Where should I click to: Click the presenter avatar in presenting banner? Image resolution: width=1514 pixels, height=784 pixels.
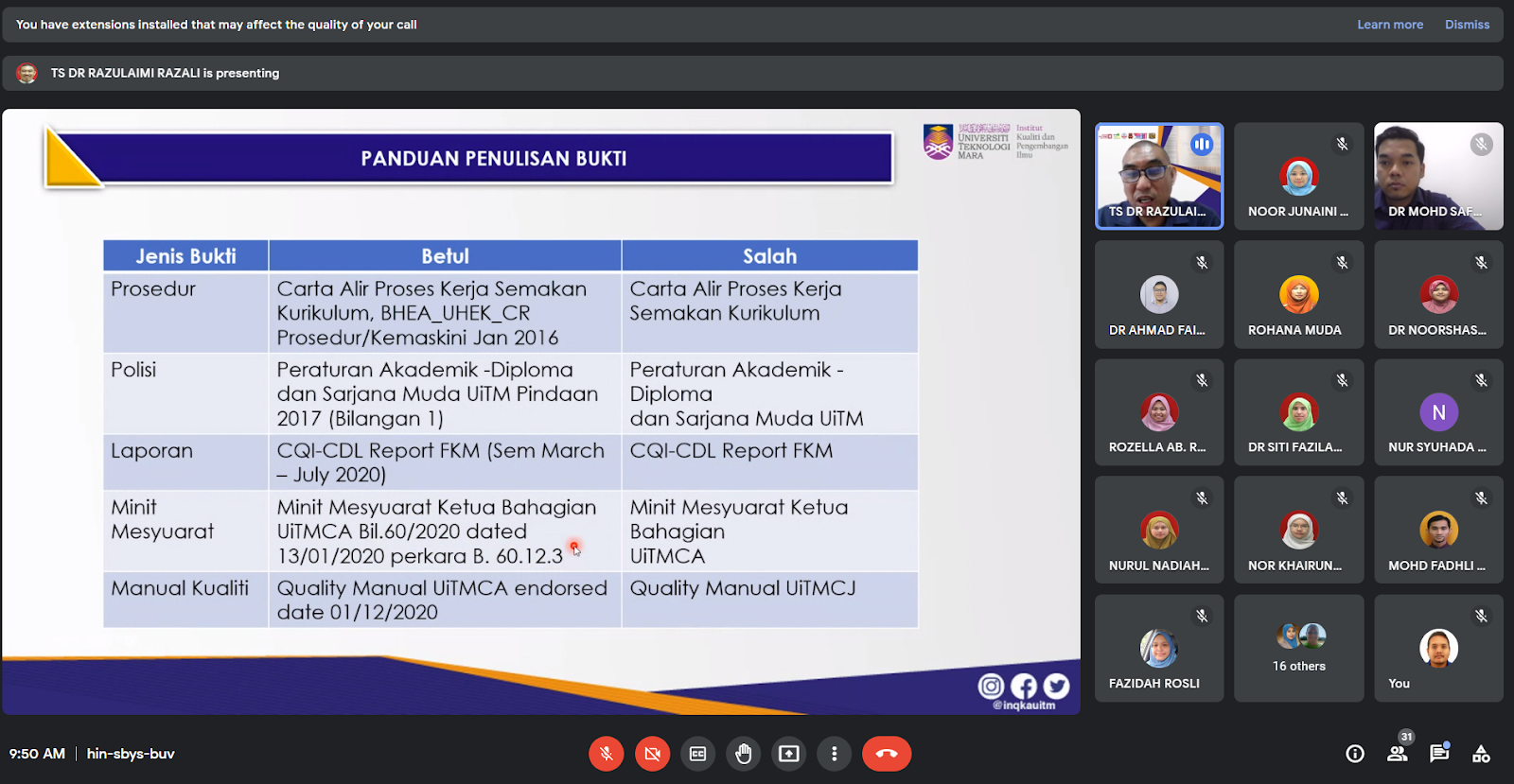point(27,73)
